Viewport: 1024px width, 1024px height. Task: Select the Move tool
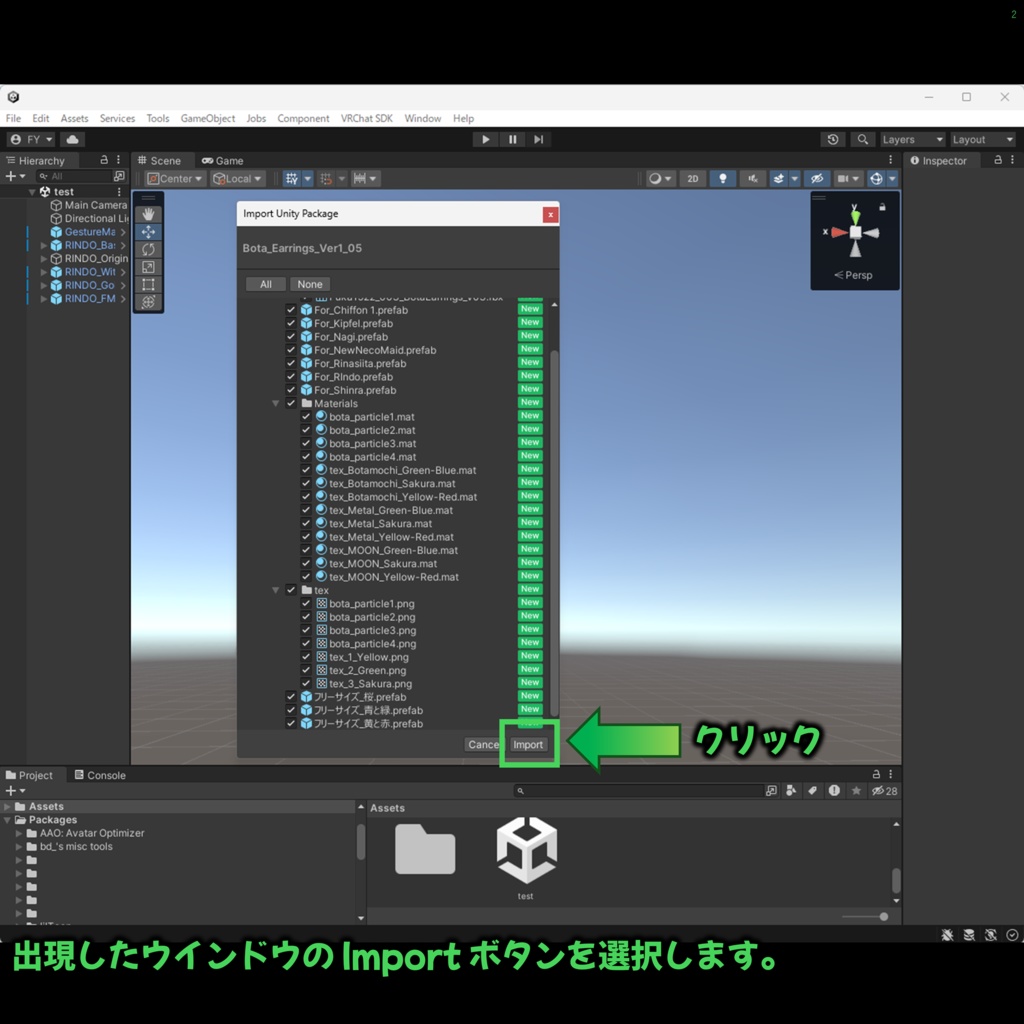pyautogui.click(x=148, y=232)
